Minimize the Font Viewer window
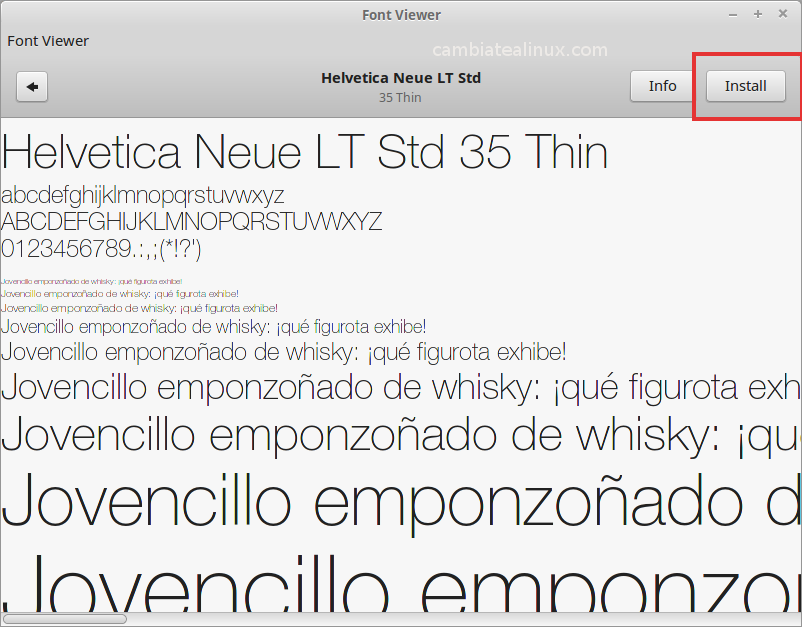802x627 pixels. (733, 15)
